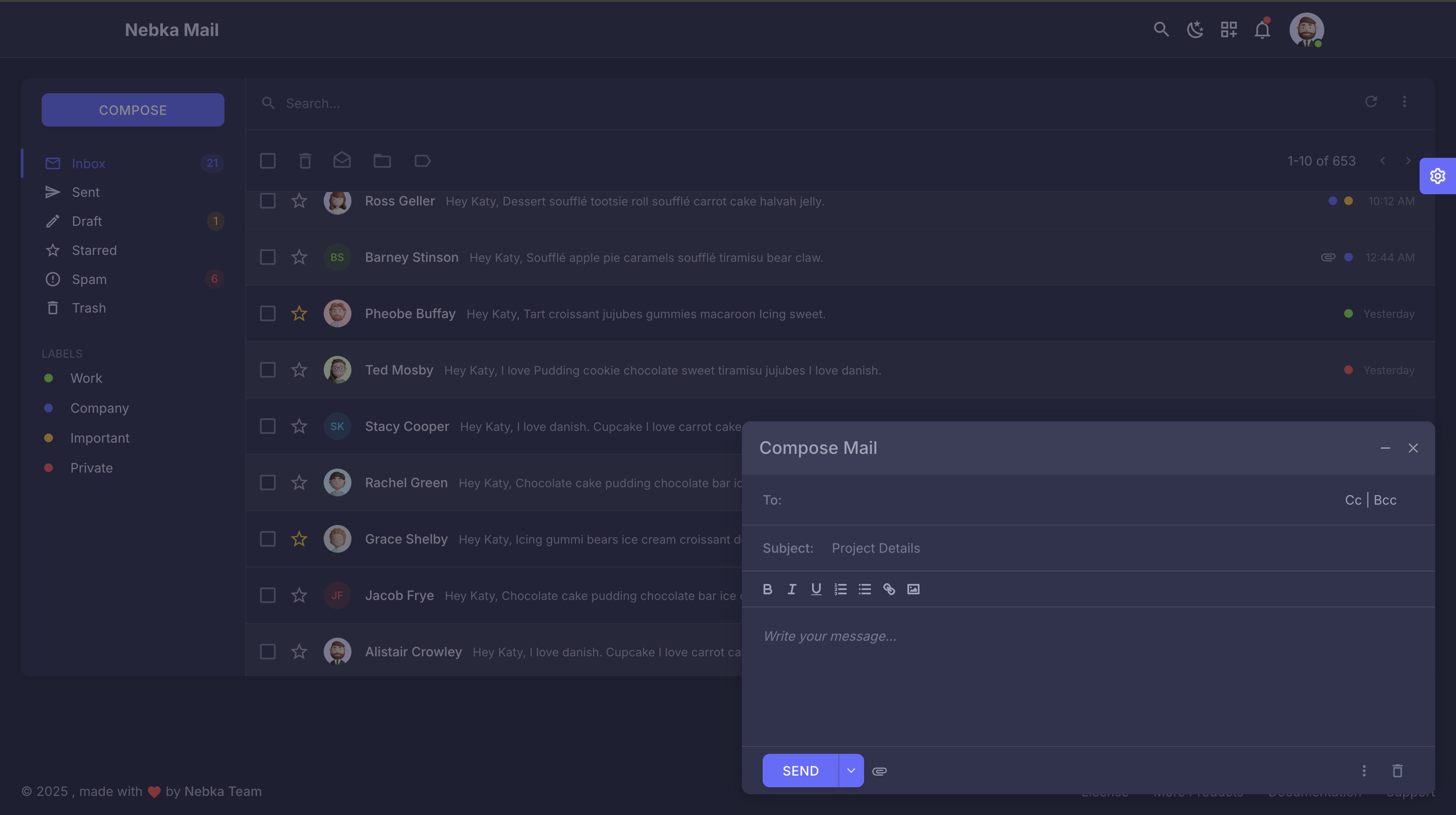
Task: Check the select-all checkbox in mail toolbar
Action: tap(267, 161)
